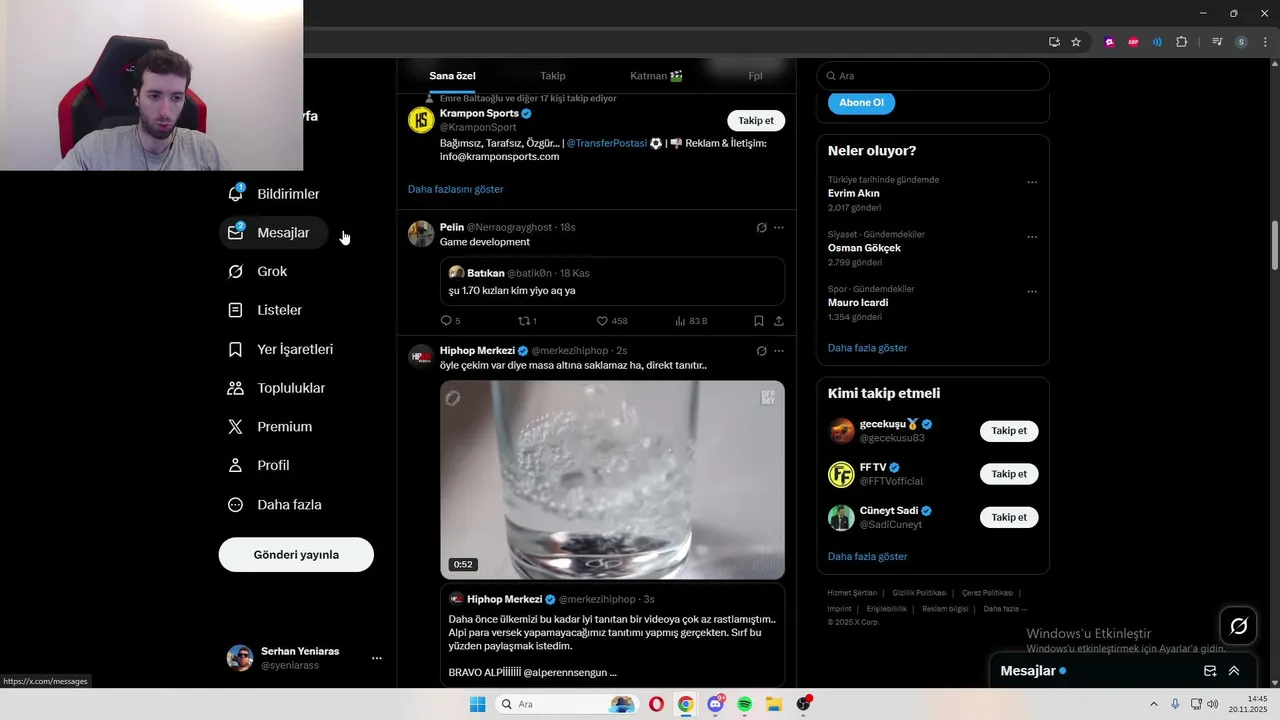Open Opera browser from taskbar

click(x=656, y=704)
